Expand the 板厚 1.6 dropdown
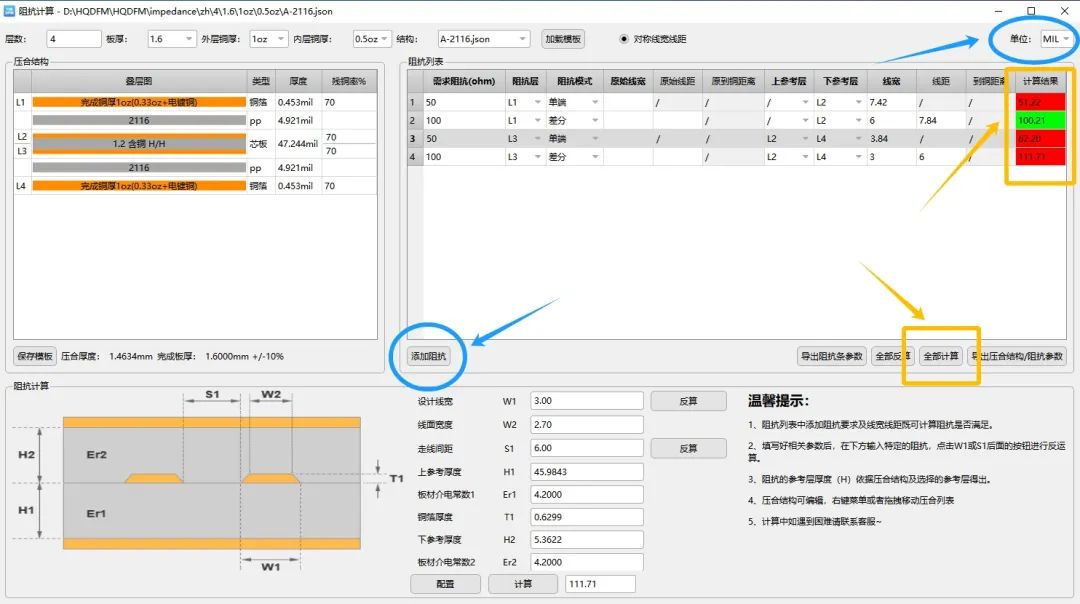1080x604 pixels. tap(172, 39)
